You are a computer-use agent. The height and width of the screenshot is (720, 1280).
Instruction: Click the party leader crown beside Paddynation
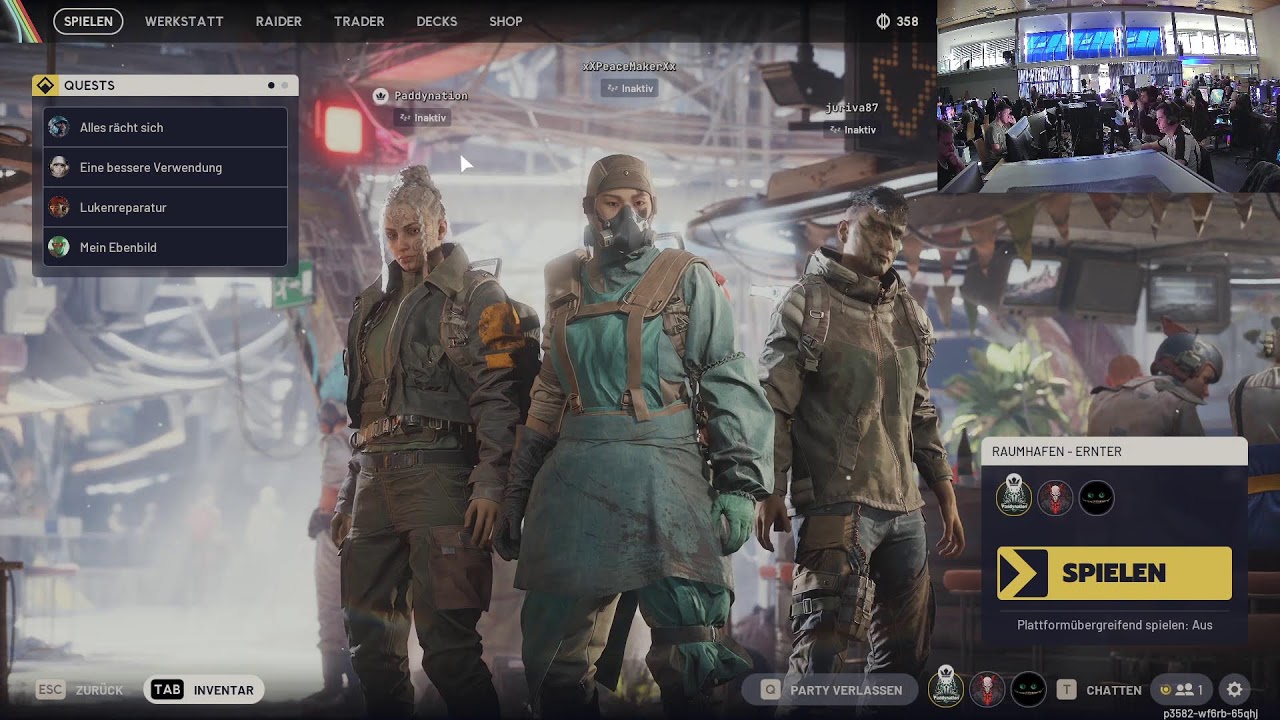(380, 96)
